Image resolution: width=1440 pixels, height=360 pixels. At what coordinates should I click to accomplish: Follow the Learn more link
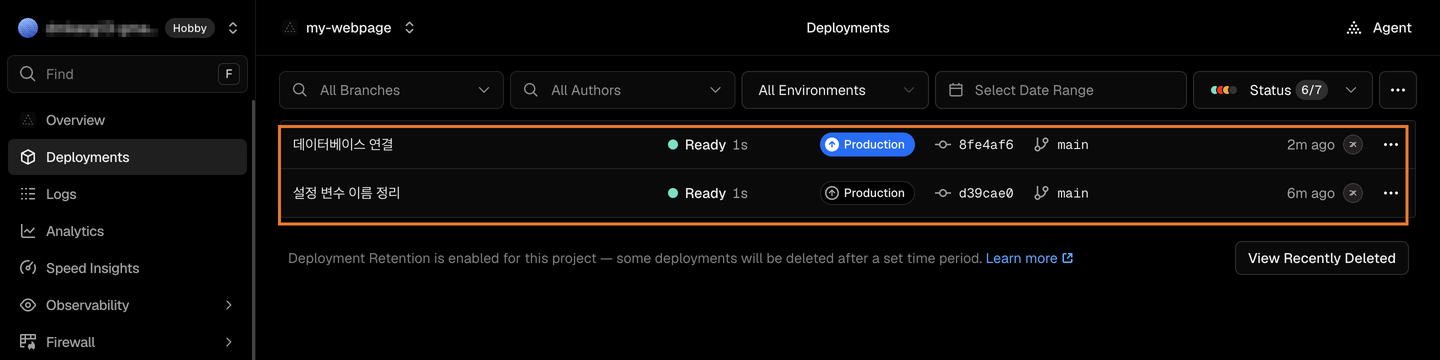[x=1029, y=258]
